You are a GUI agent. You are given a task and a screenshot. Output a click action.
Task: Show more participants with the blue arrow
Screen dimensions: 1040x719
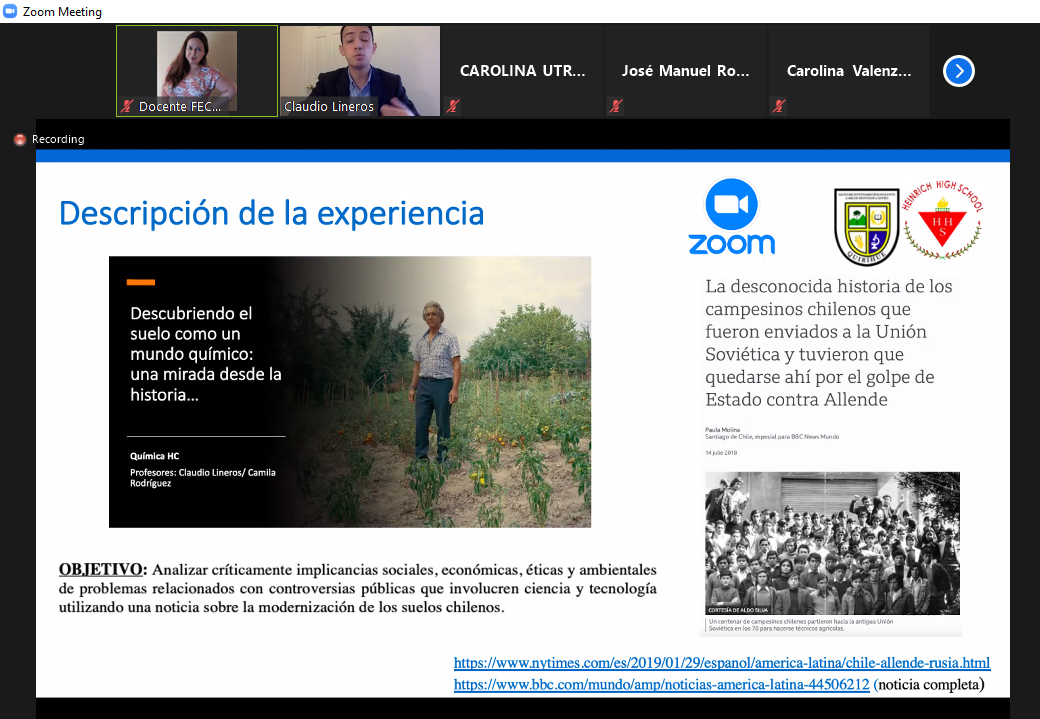[958, 71]
